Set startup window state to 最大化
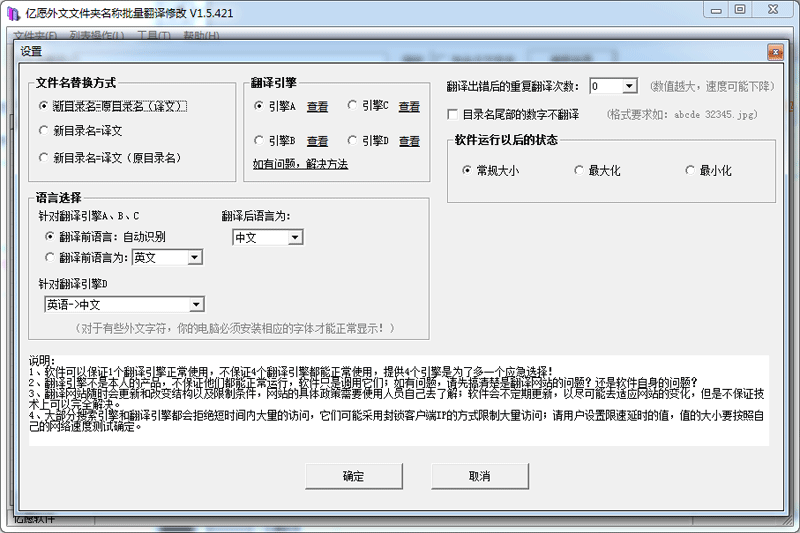This screenshot has height=533, width=800. pos(579,171)
